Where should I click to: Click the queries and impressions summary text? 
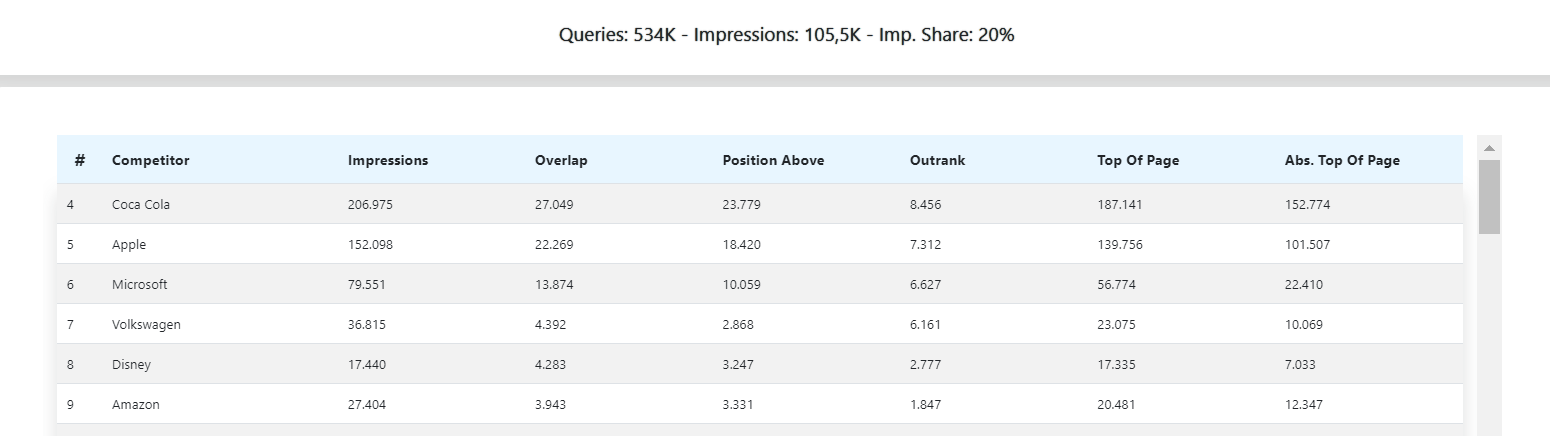pyautogui.click(x=786, y=35)
